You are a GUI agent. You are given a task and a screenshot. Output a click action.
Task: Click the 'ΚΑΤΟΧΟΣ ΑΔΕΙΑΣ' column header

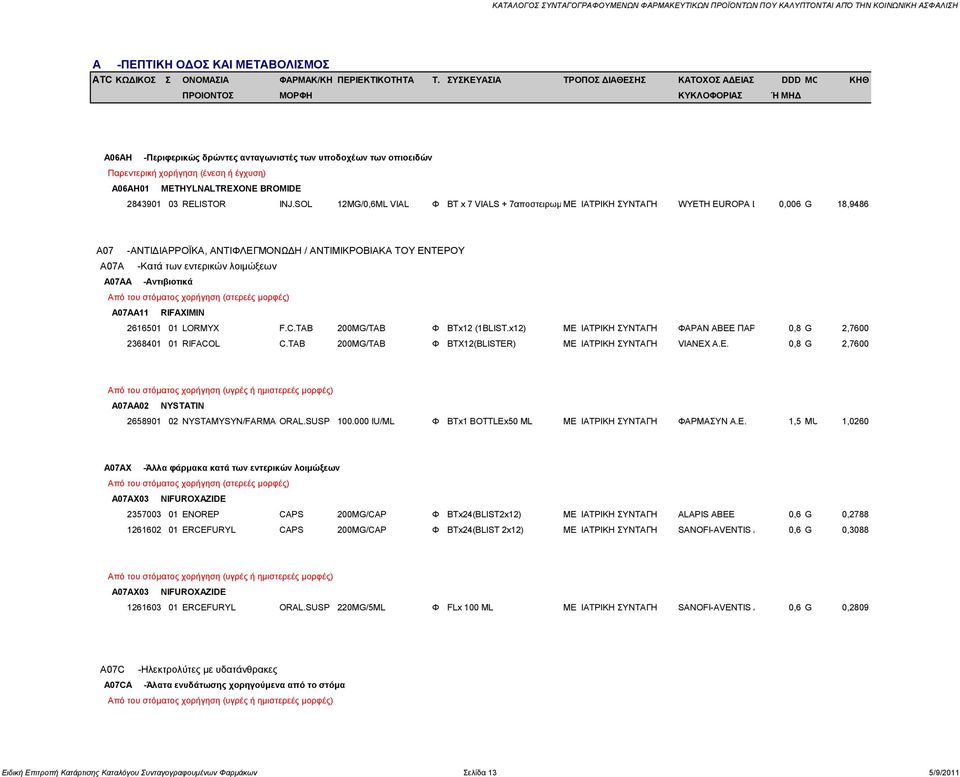click(716, 80)
